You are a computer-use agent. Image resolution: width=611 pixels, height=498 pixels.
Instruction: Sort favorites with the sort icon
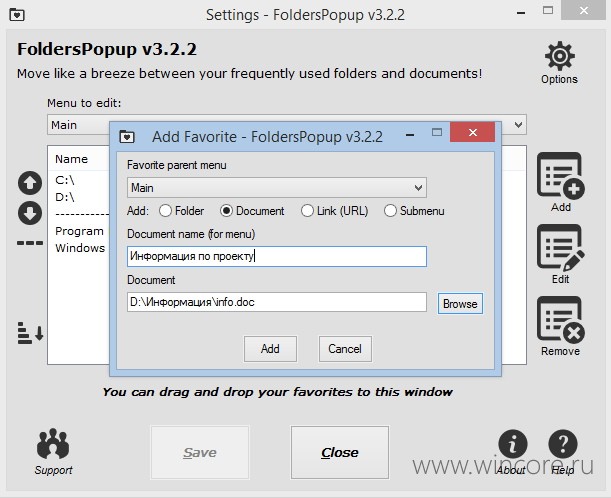coord(30,333)
